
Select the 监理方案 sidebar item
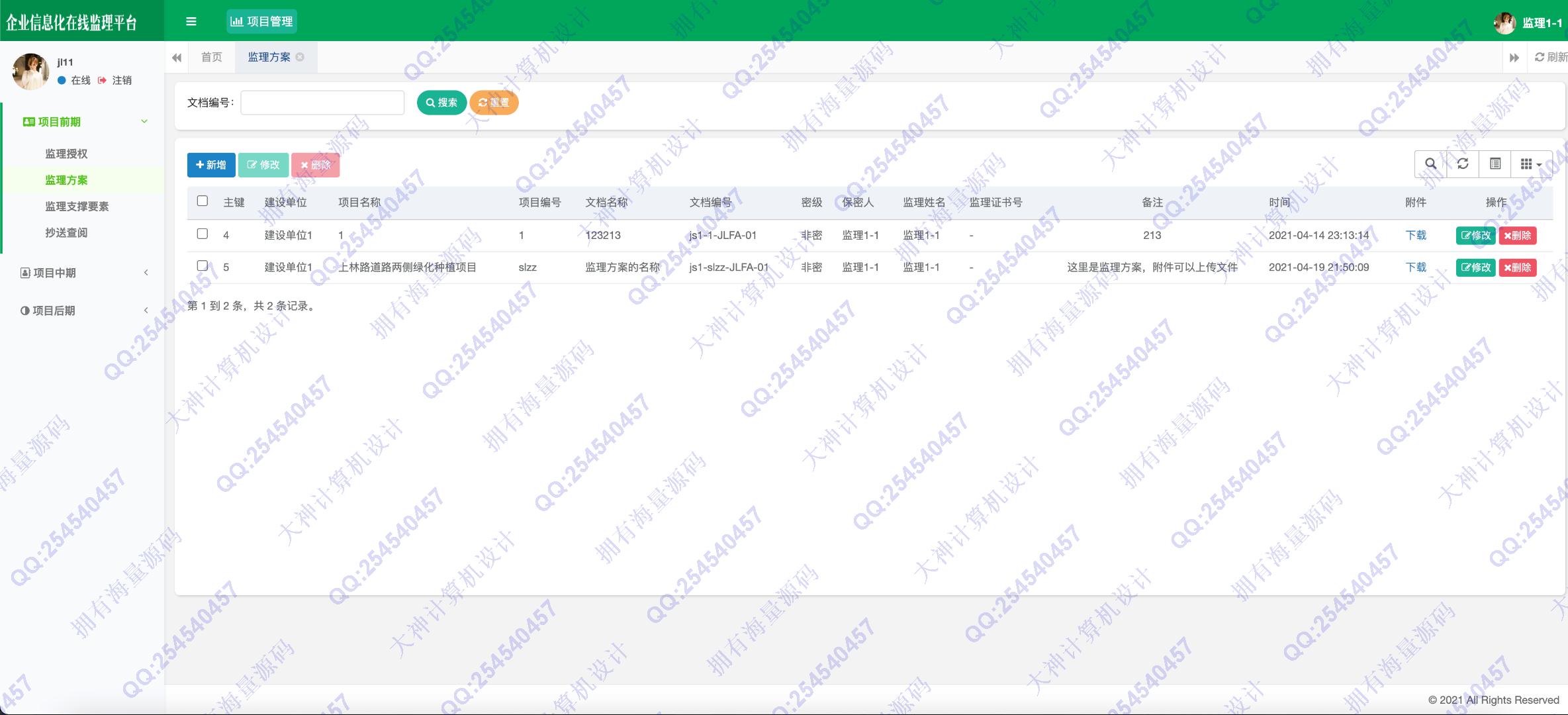click(x=66, y=180)
